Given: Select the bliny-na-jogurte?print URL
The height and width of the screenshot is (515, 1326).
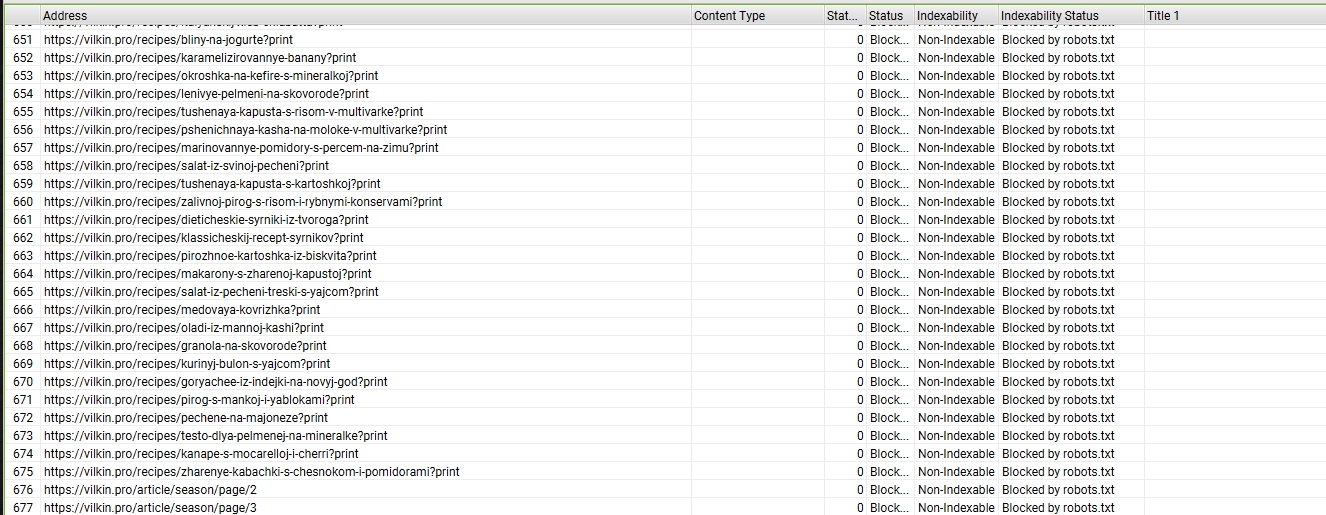Looking at the screenshot, I should click(169, 40).
